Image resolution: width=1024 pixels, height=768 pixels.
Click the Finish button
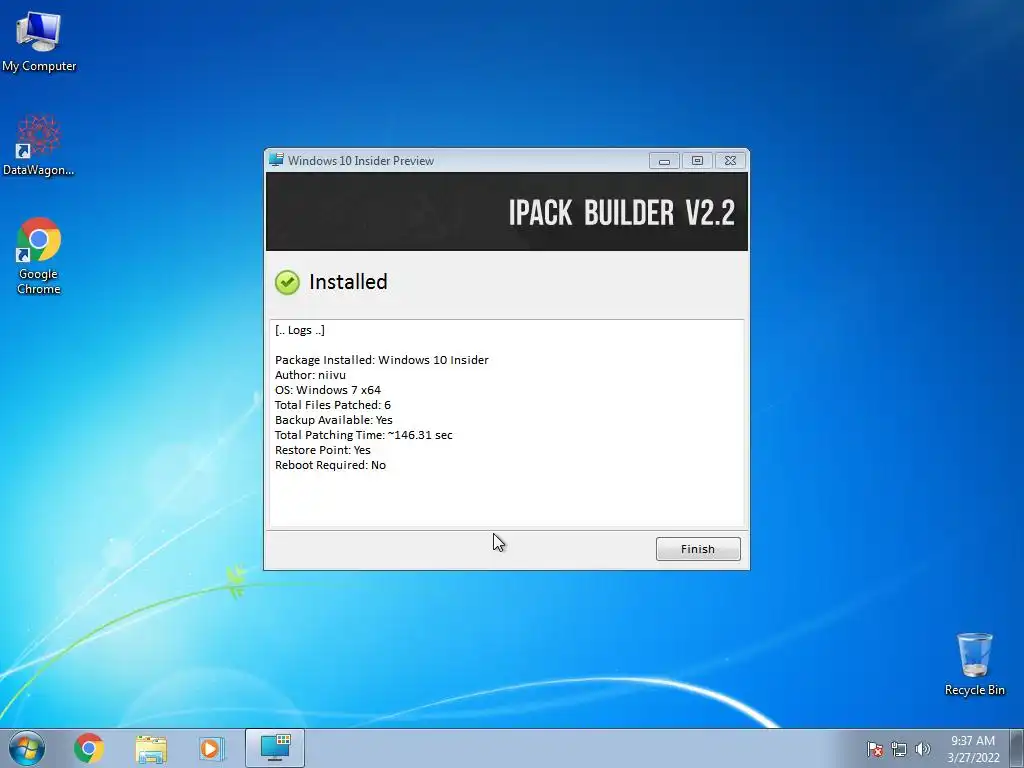click(x=697, y=549)
